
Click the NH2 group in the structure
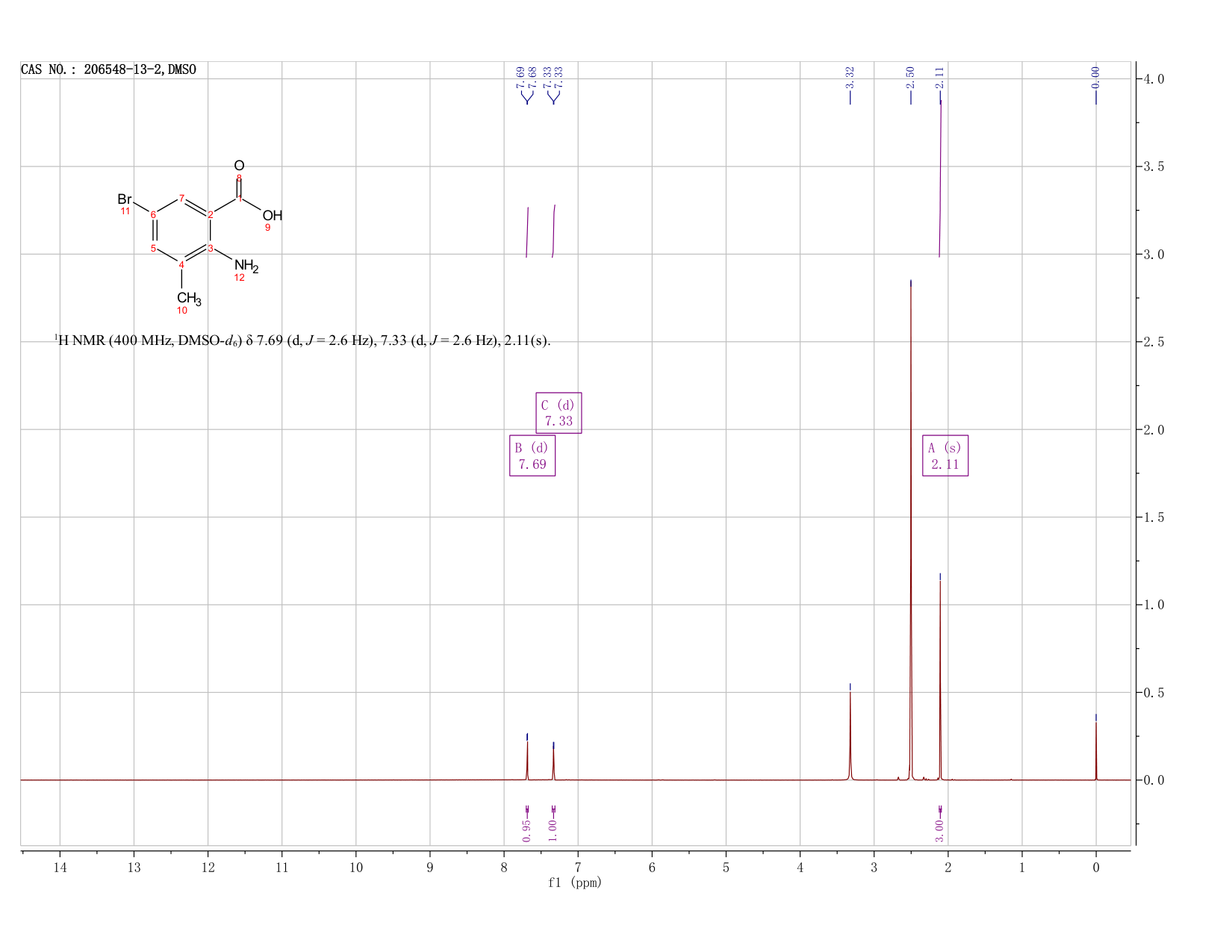tap(246, 266)
